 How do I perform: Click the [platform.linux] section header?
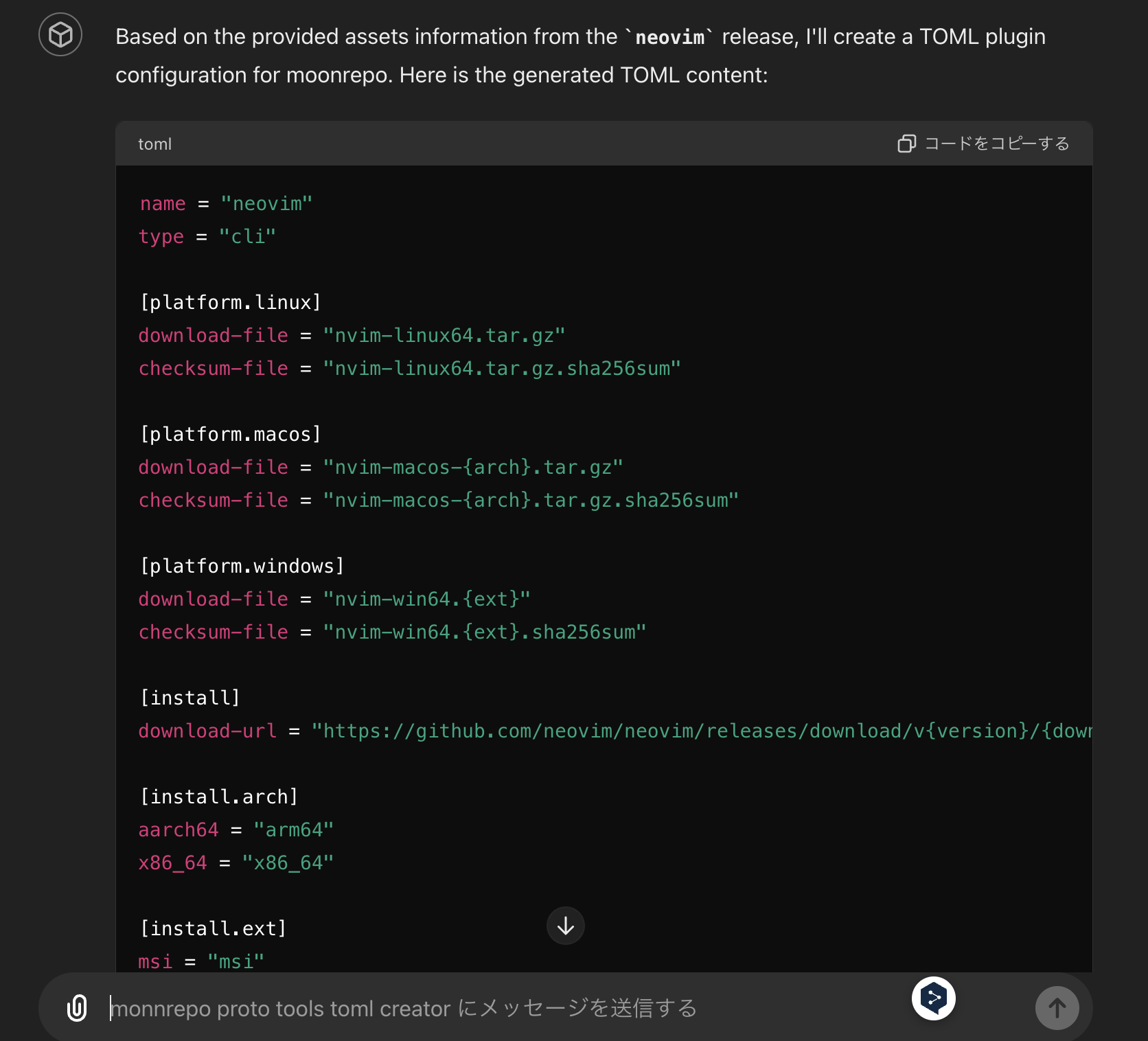pyautogui.click(x=230, y=303)
